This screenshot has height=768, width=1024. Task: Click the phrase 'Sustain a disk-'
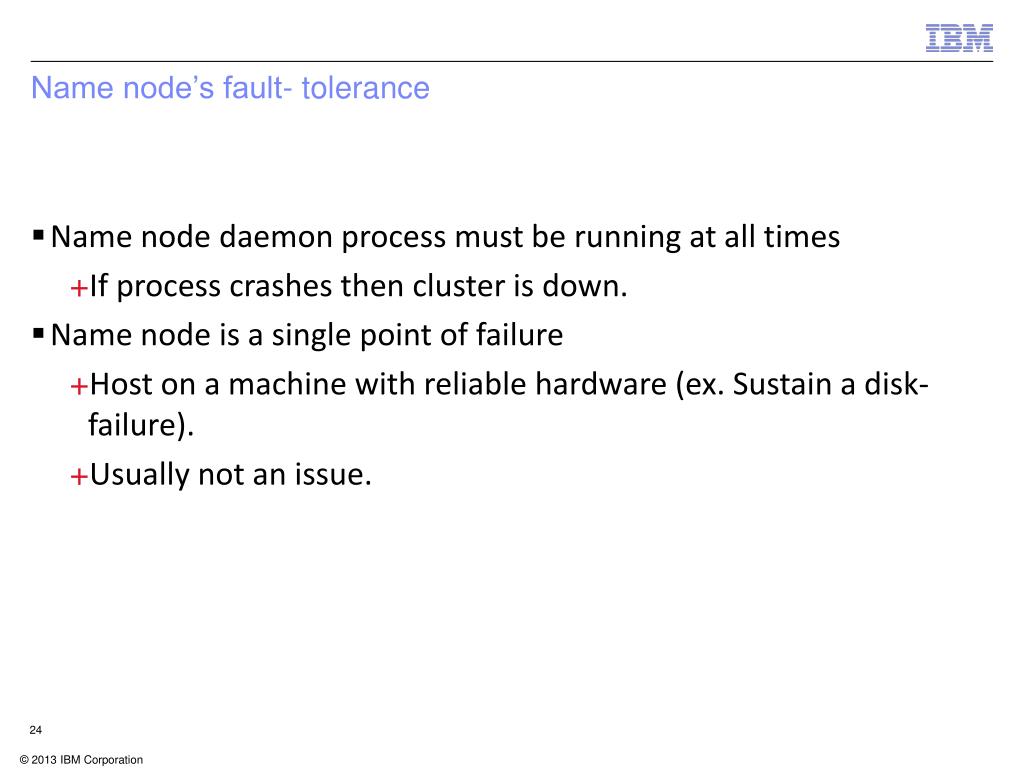click(x=831, y=384)
